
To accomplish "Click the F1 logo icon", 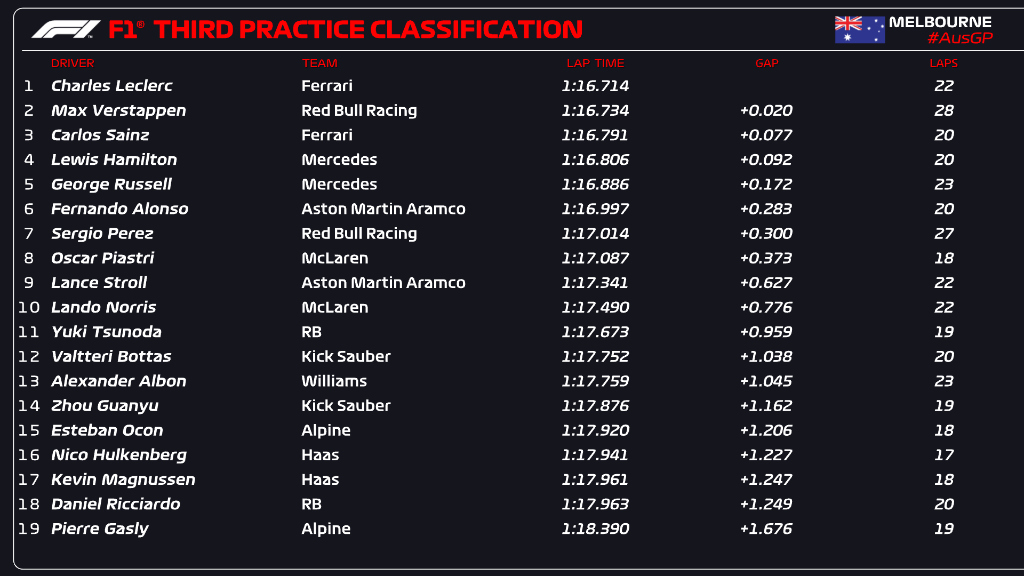I will (x=66, y=29).
